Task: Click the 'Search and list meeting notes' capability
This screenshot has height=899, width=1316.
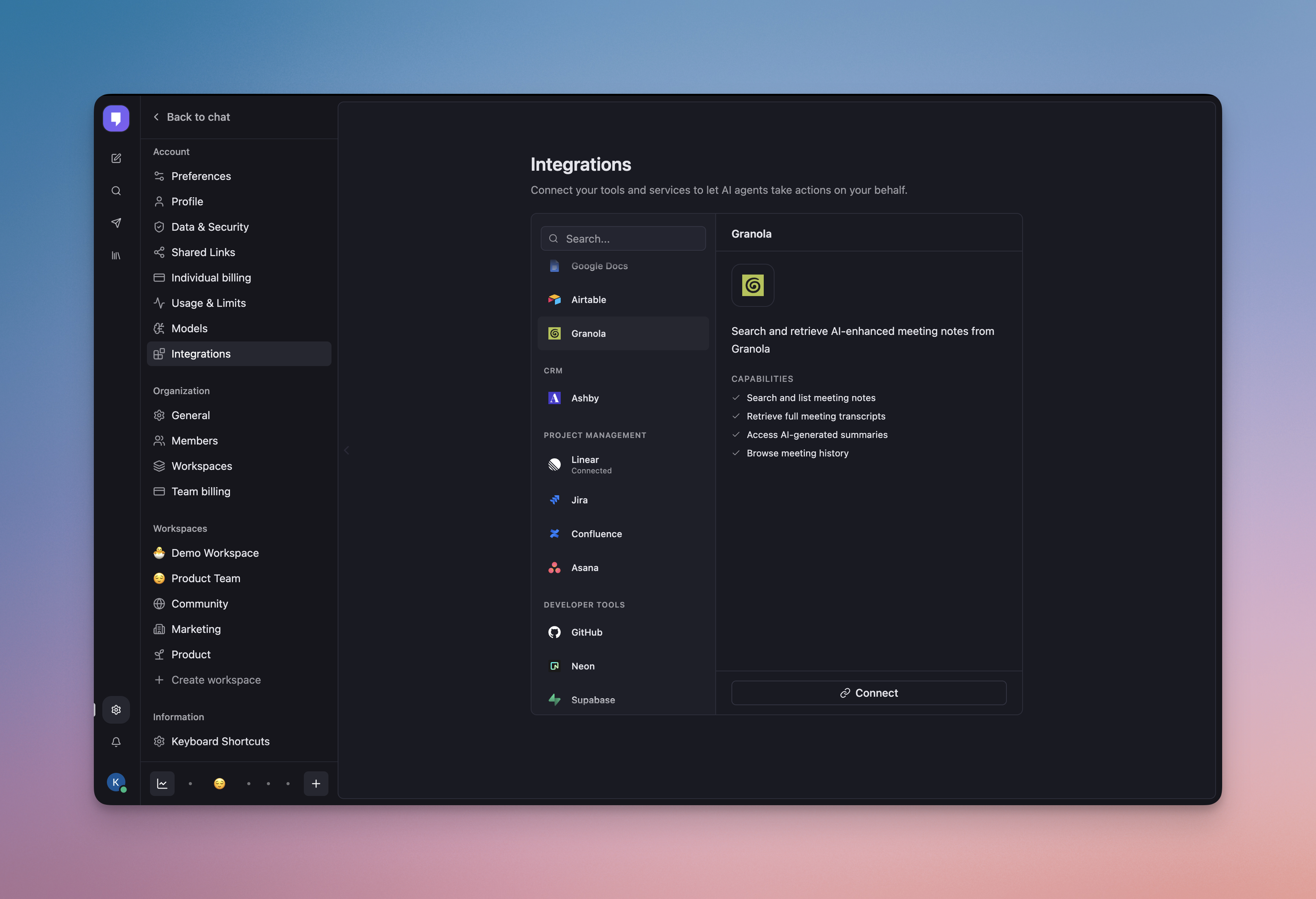Action: [x=811, y=398]
